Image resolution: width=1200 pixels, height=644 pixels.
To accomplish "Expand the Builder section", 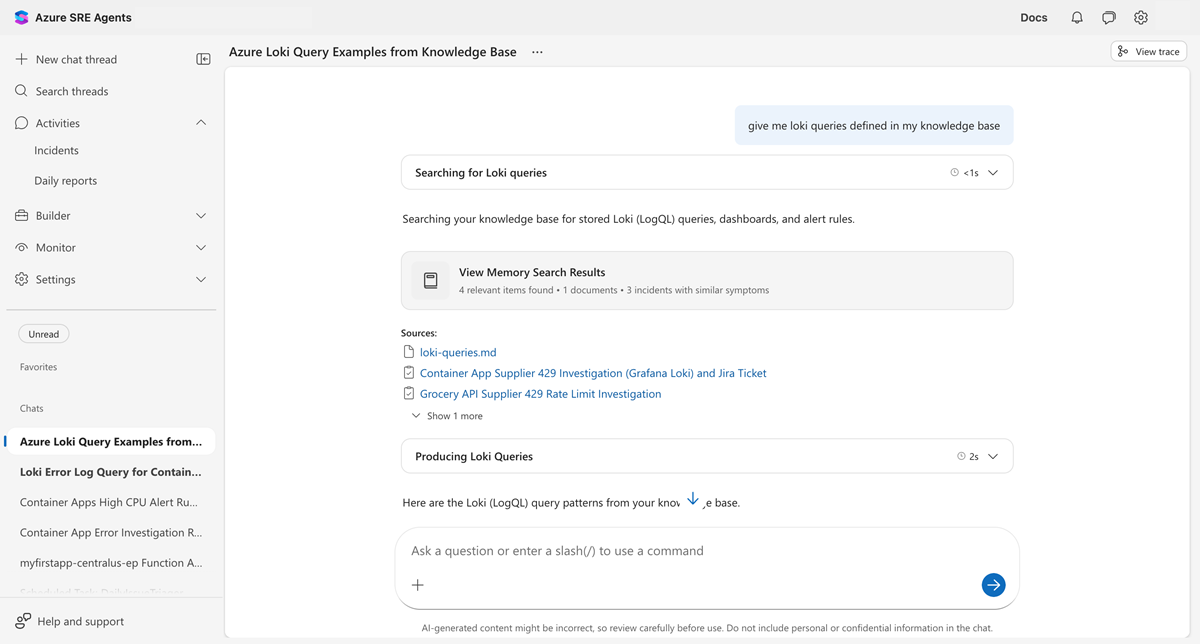I will point(201,216).
